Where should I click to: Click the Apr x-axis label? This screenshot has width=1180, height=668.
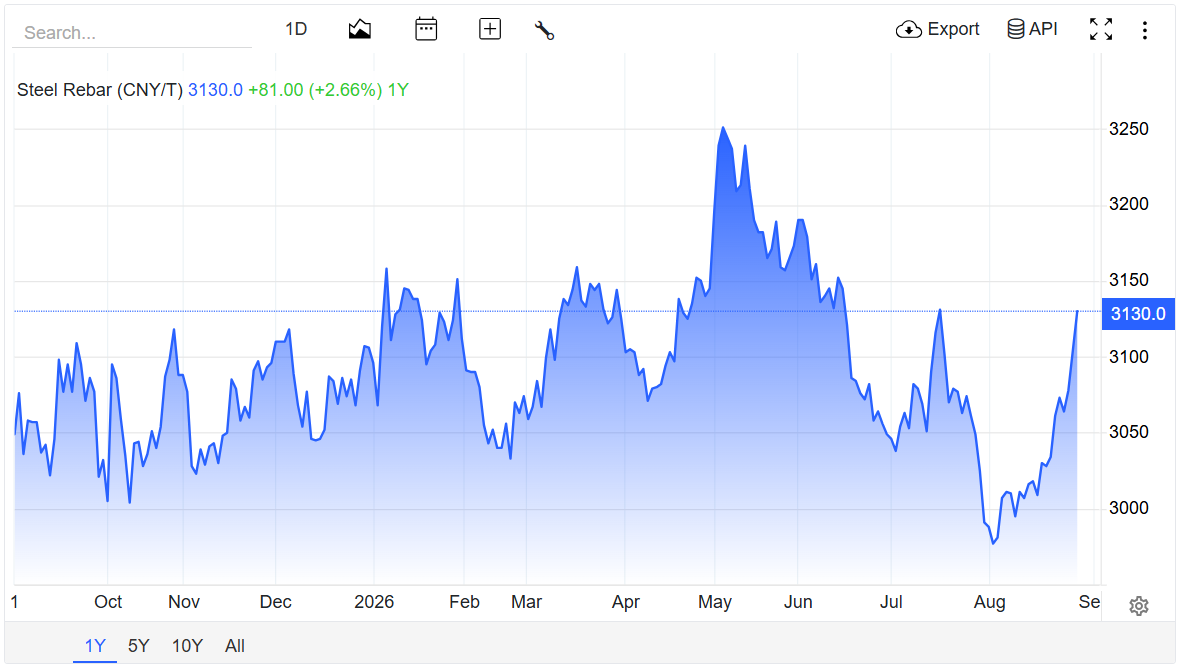pos(625,602)
